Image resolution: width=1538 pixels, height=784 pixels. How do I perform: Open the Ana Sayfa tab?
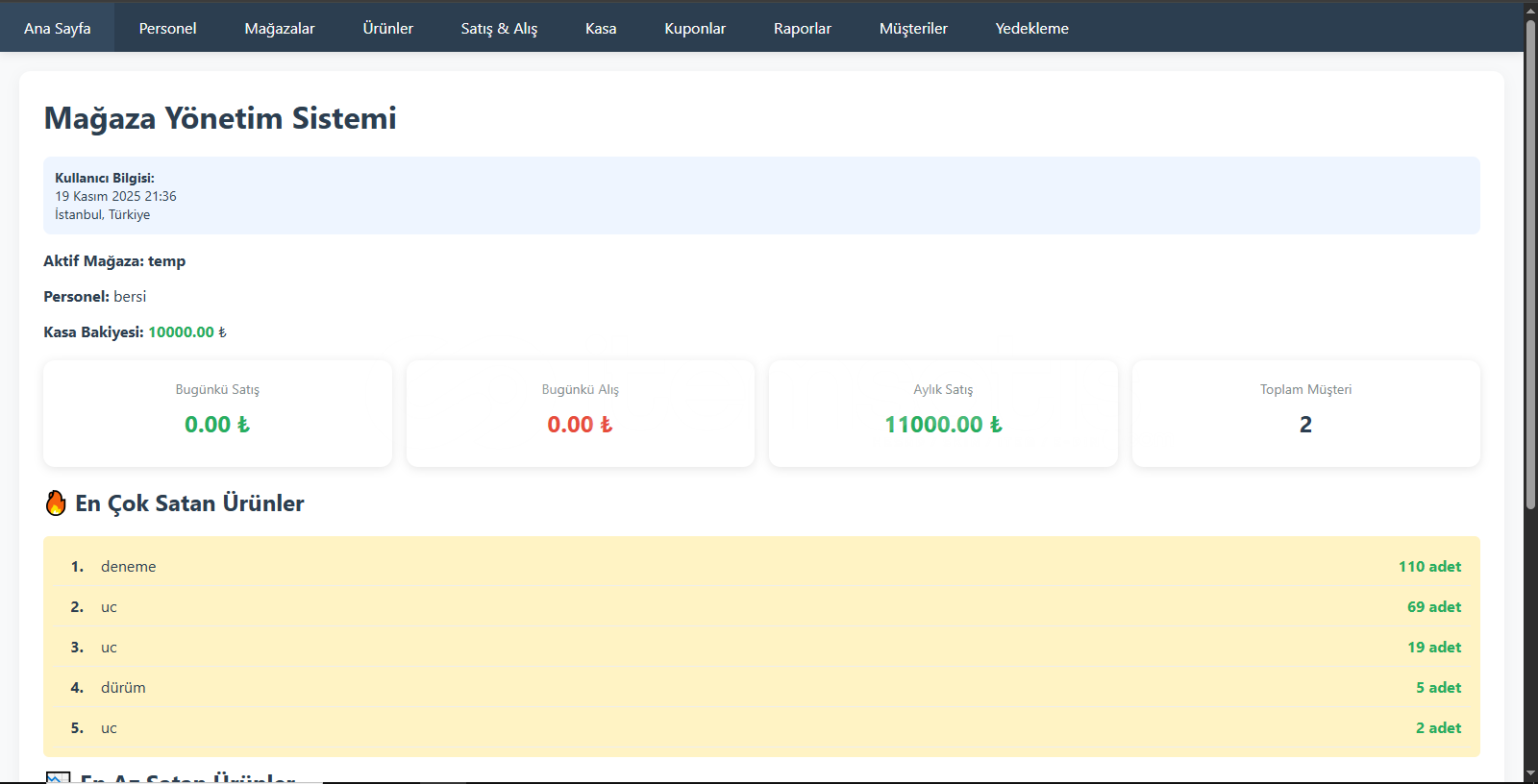[x=58, y=28]
